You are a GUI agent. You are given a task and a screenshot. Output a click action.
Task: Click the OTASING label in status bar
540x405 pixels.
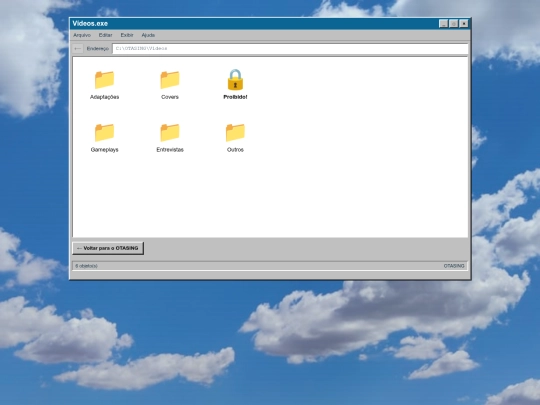454,266
